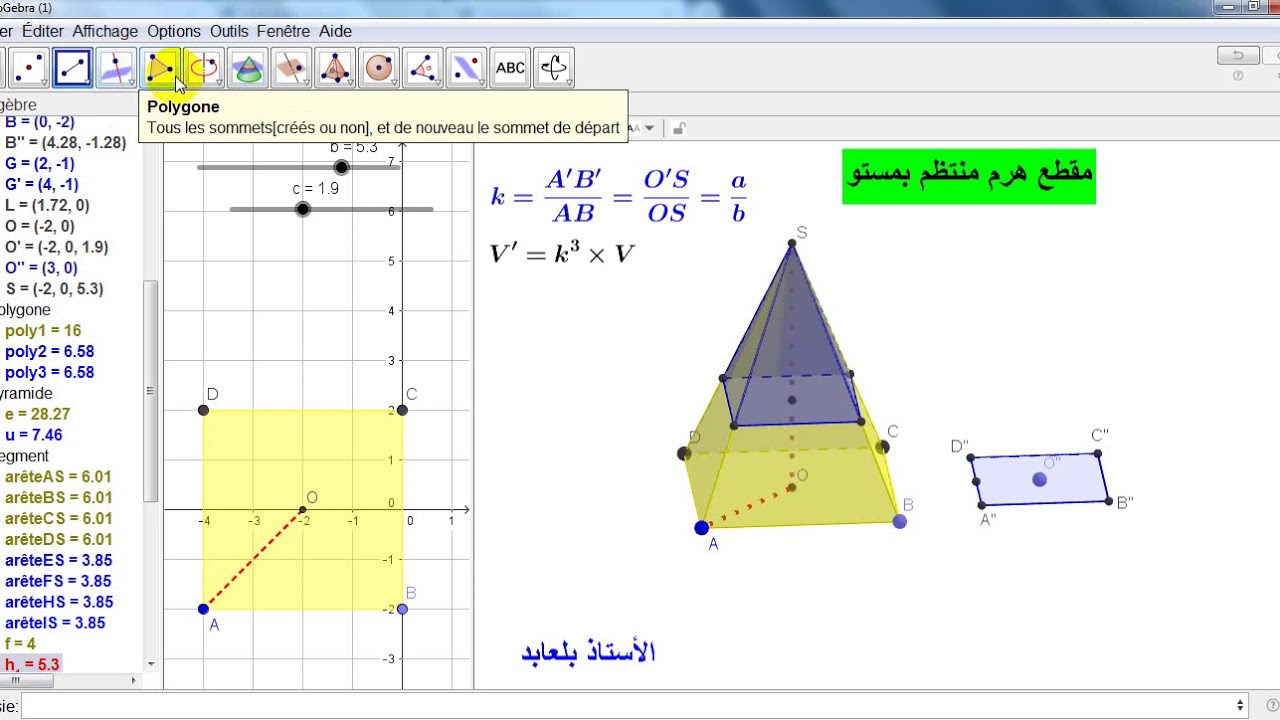The width and height of the screenshot is (1280, 720).
Task: Select the Pyramid tool
Action: pos(335,68)
